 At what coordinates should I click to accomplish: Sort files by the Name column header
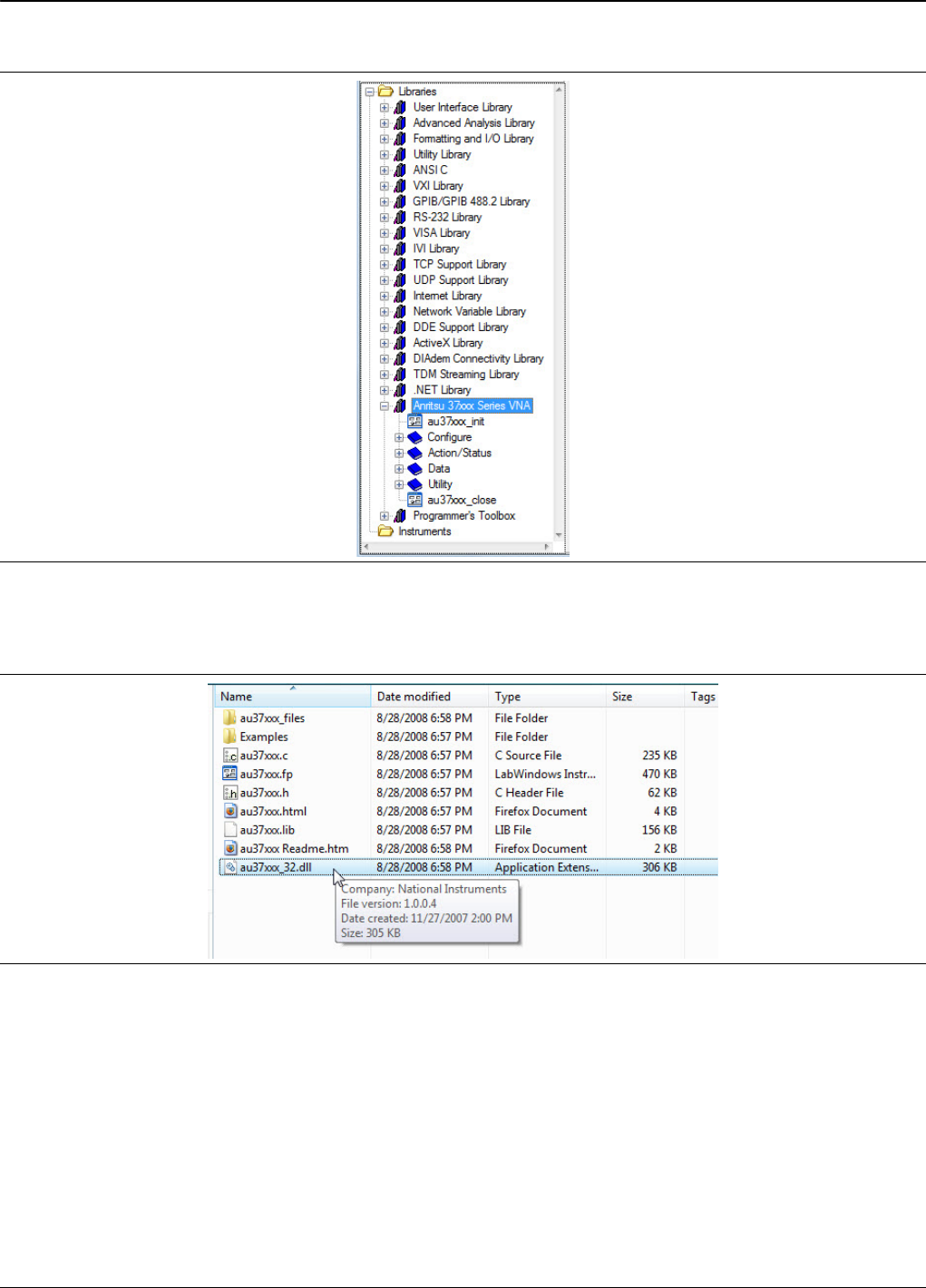[x=292, y=697]
